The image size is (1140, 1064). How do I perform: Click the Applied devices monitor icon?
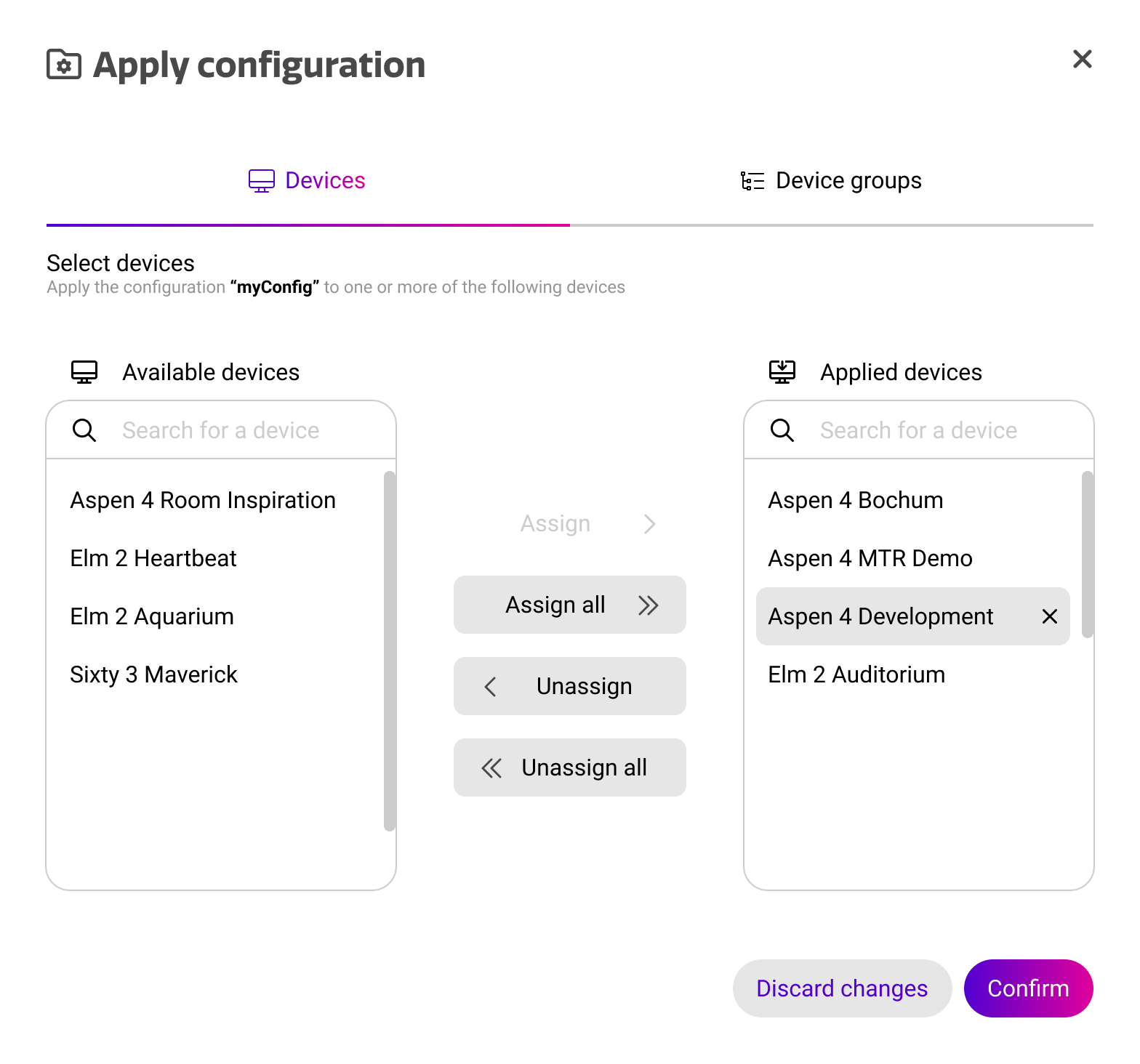(782, 372)
